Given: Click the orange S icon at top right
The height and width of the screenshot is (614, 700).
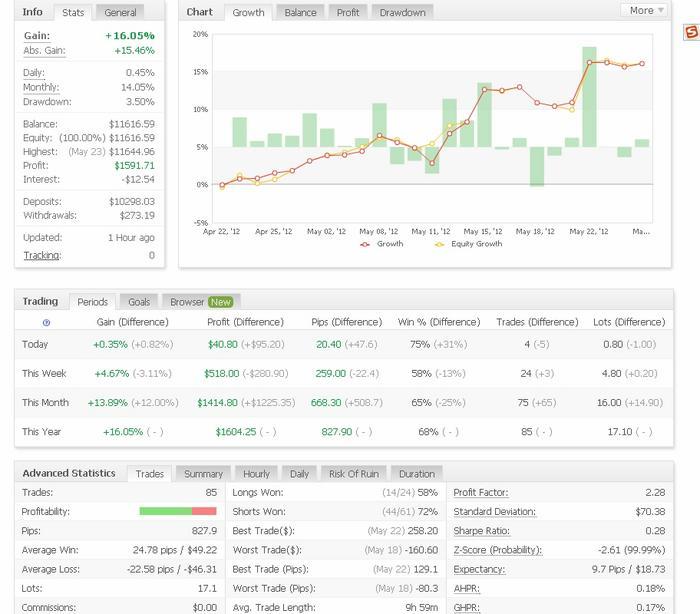Looking at the screenshot, I should pos(691,33).
